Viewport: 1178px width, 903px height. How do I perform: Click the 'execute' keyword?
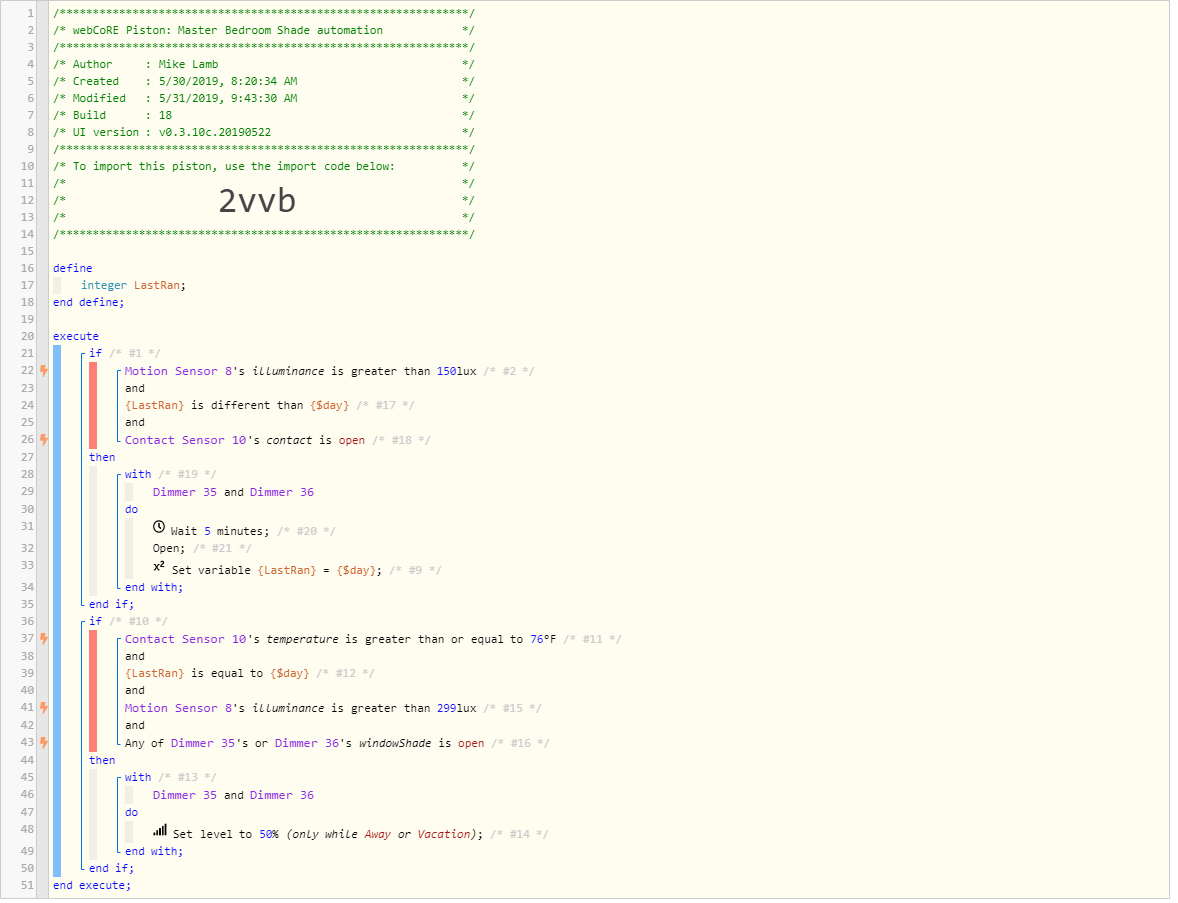(x=76, y=337)
